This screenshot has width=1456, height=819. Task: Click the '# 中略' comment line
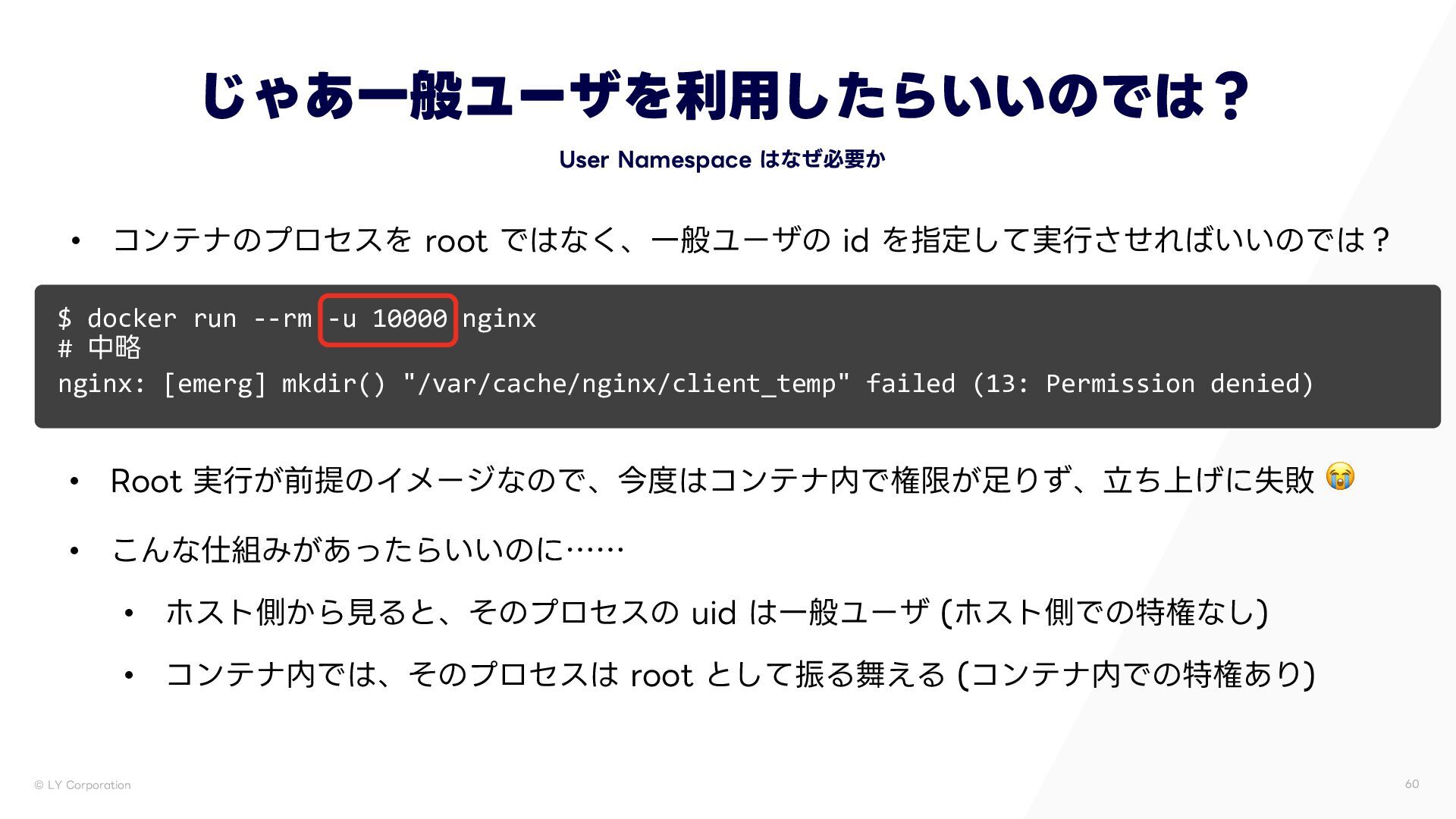[99, 349]
